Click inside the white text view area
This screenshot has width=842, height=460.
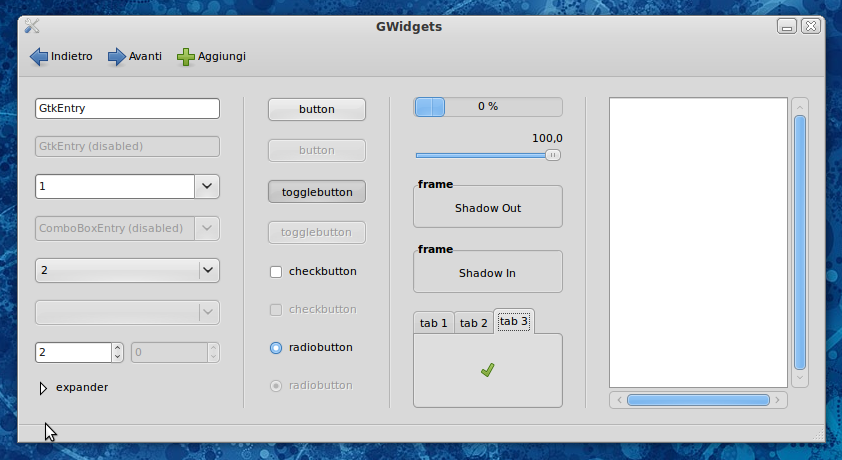point(698,243)
